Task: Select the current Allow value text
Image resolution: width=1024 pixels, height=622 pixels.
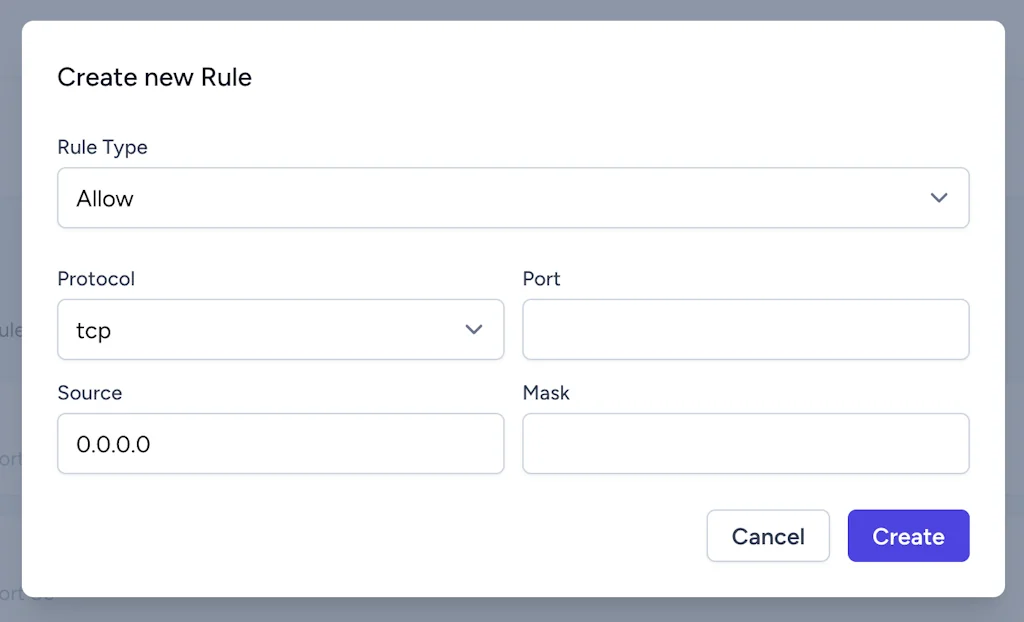Action: click(104, 198)
